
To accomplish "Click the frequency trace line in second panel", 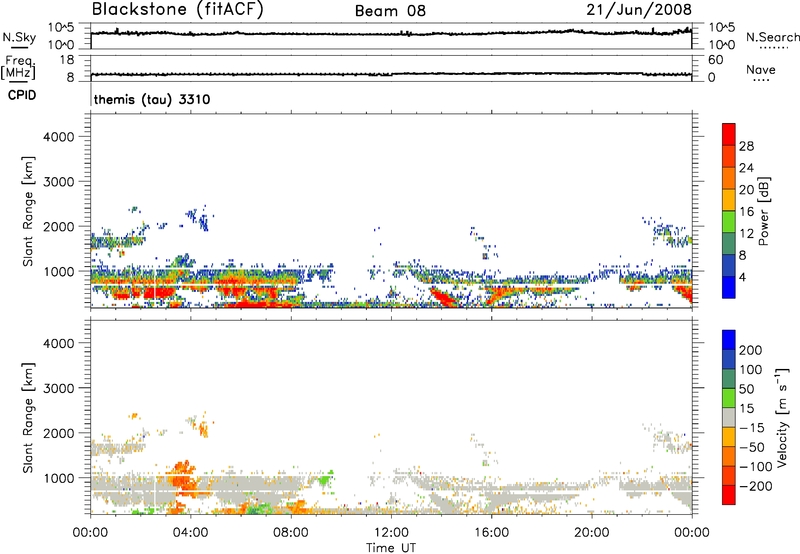I will click(391, 74).
